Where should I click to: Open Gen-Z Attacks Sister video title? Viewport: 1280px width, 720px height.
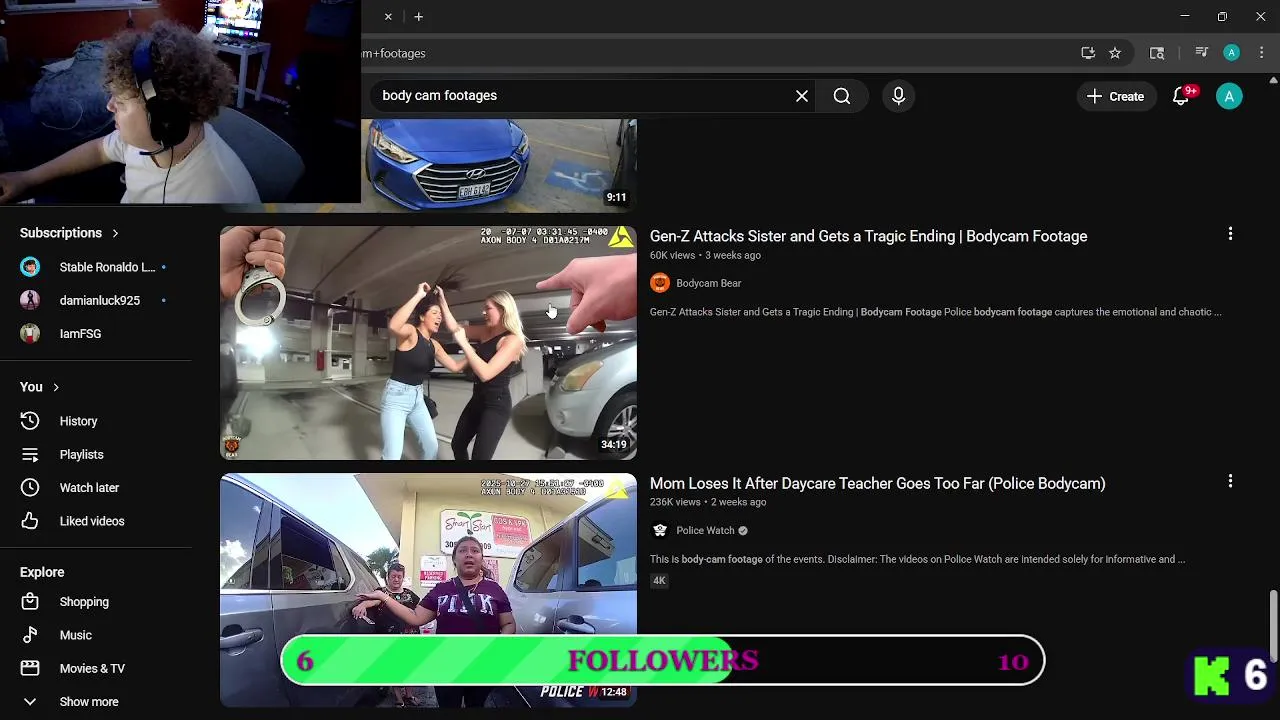pyautogui.click(x=868, y=236)
